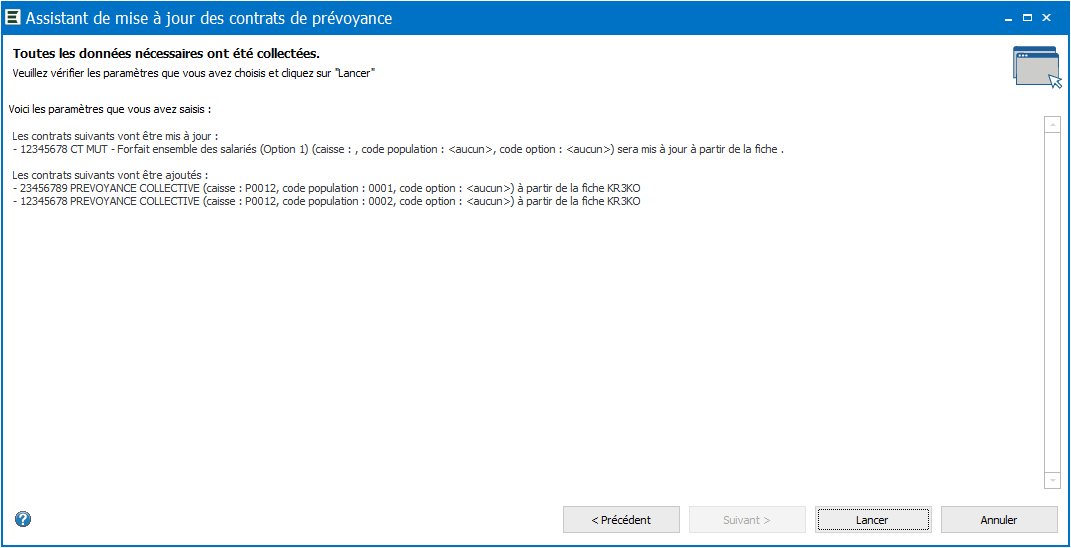
Task: Click the blue help question mark icon
Action: point(23,519)
